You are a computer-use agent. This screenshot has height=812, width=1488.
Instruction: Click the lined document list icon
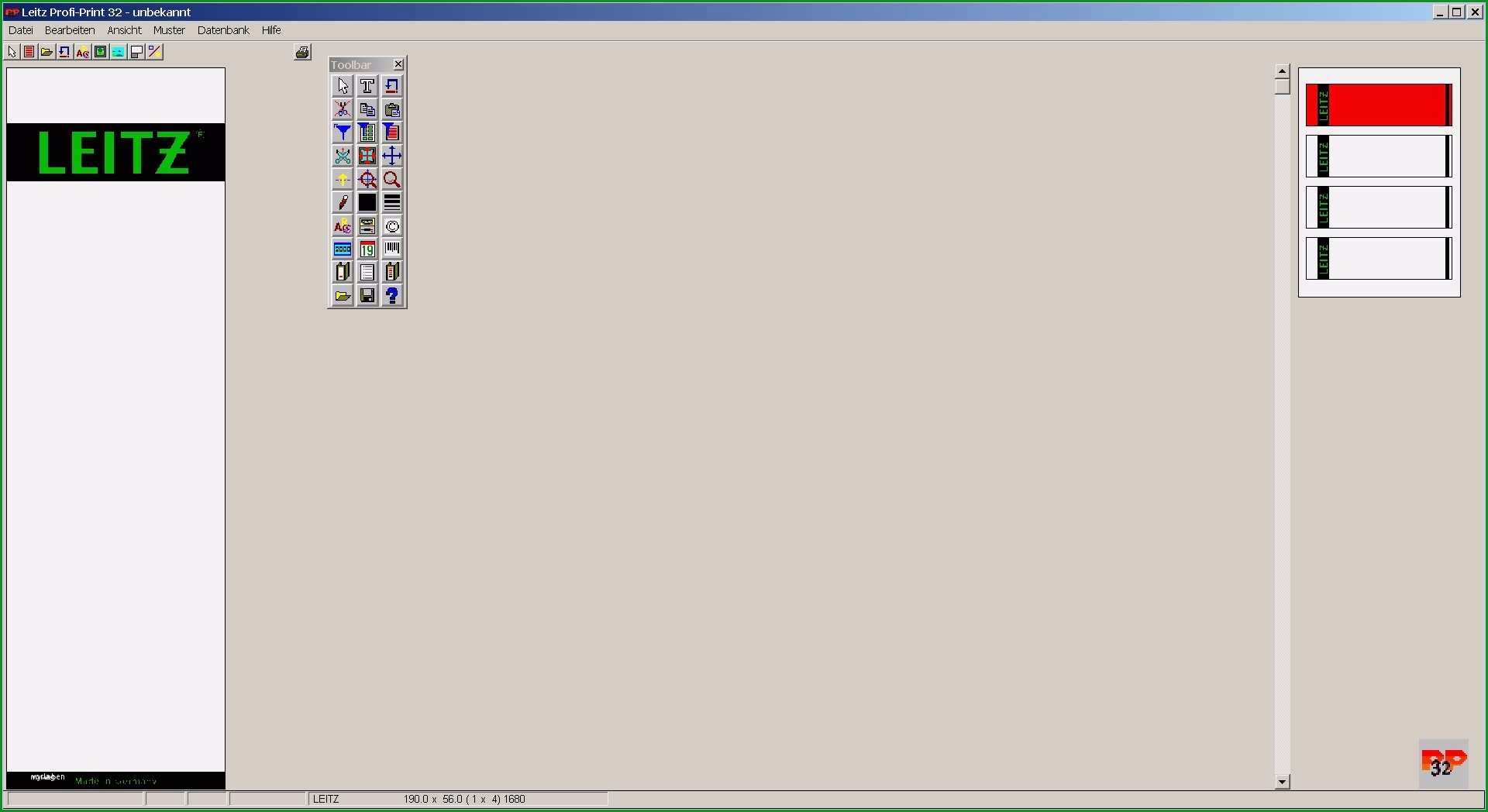point(367,272)
